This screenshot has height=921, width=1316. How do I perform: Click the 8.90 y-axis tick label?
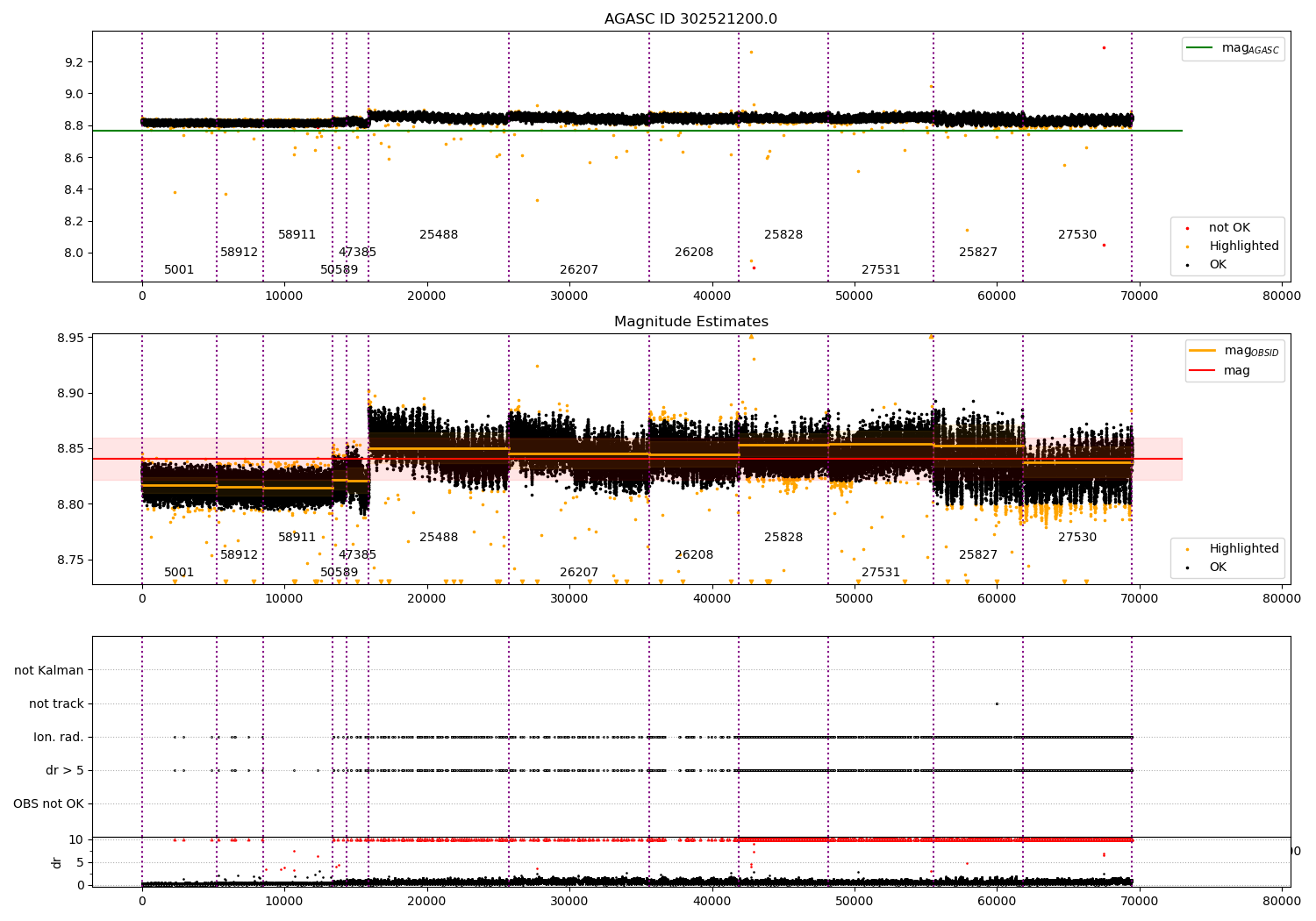pyautogui.click(x=70, y=393)
